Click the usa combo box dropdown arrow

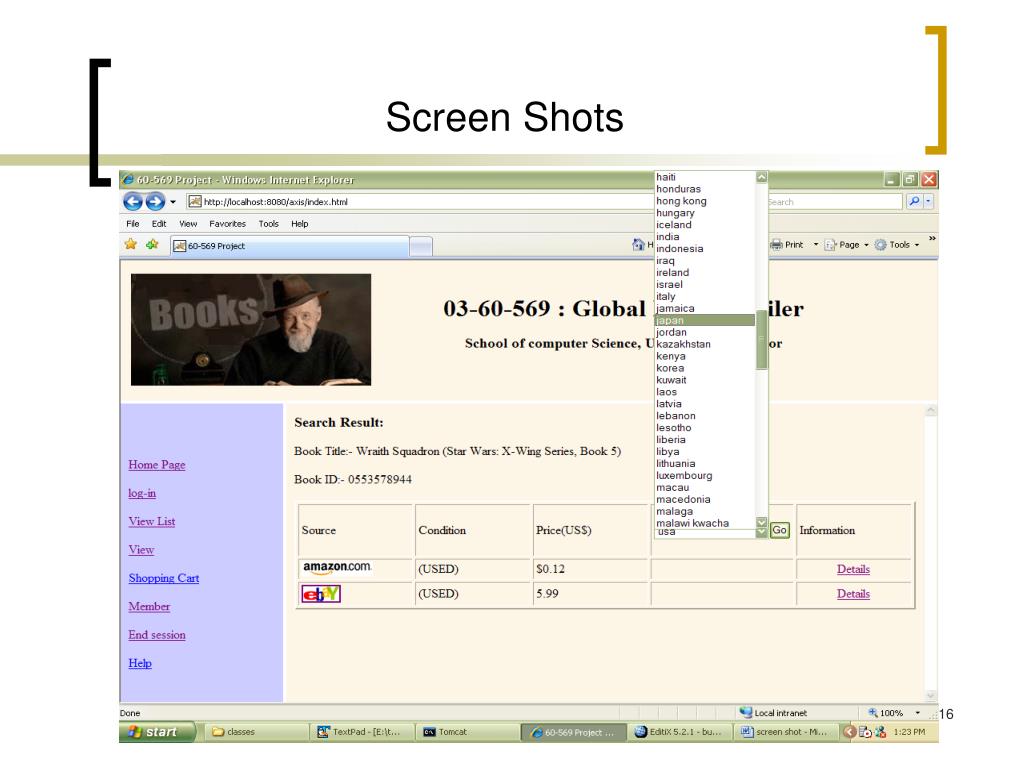click(761, 533)
